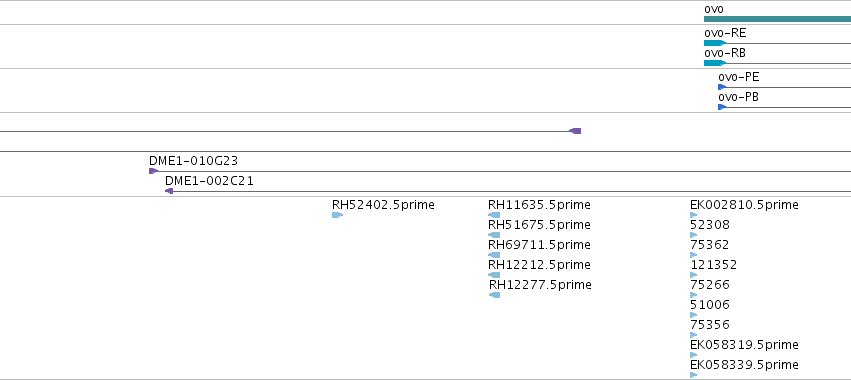The width and height of the screenshot is (851, 380).
Task: Open the RH51675.5prime feature label
Action: point(539,225)
